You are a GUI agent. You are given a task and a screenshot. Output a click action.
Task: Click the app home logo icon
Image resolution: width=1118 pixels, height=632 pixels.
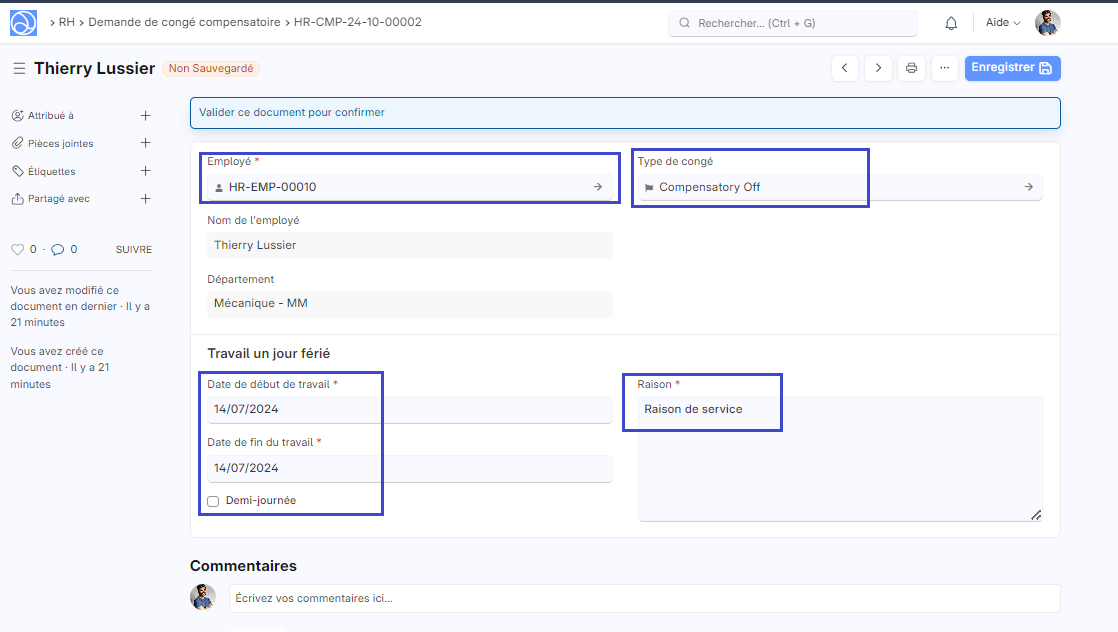coord(24,23)
